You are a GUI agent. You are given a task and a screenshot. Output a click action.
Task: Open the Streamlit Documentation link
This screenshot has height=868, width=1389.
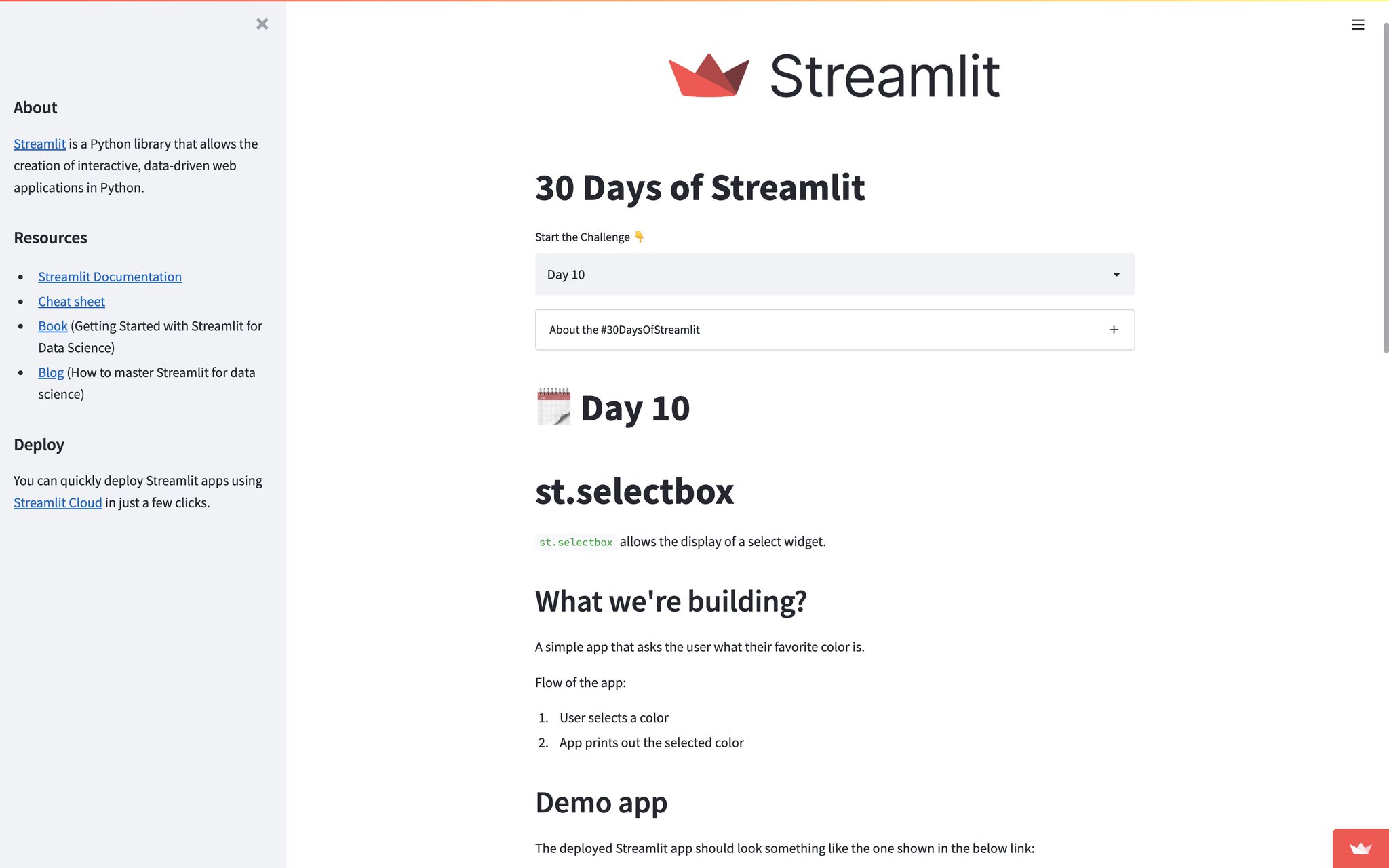pyautogui.click(x=110, y=277)
